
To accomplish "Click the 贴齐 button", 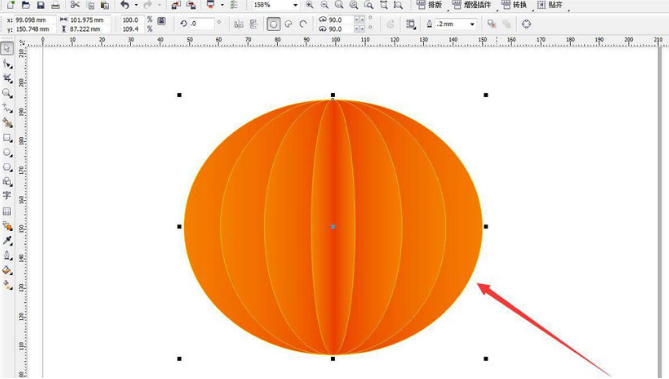I will (x=550, y=5).
